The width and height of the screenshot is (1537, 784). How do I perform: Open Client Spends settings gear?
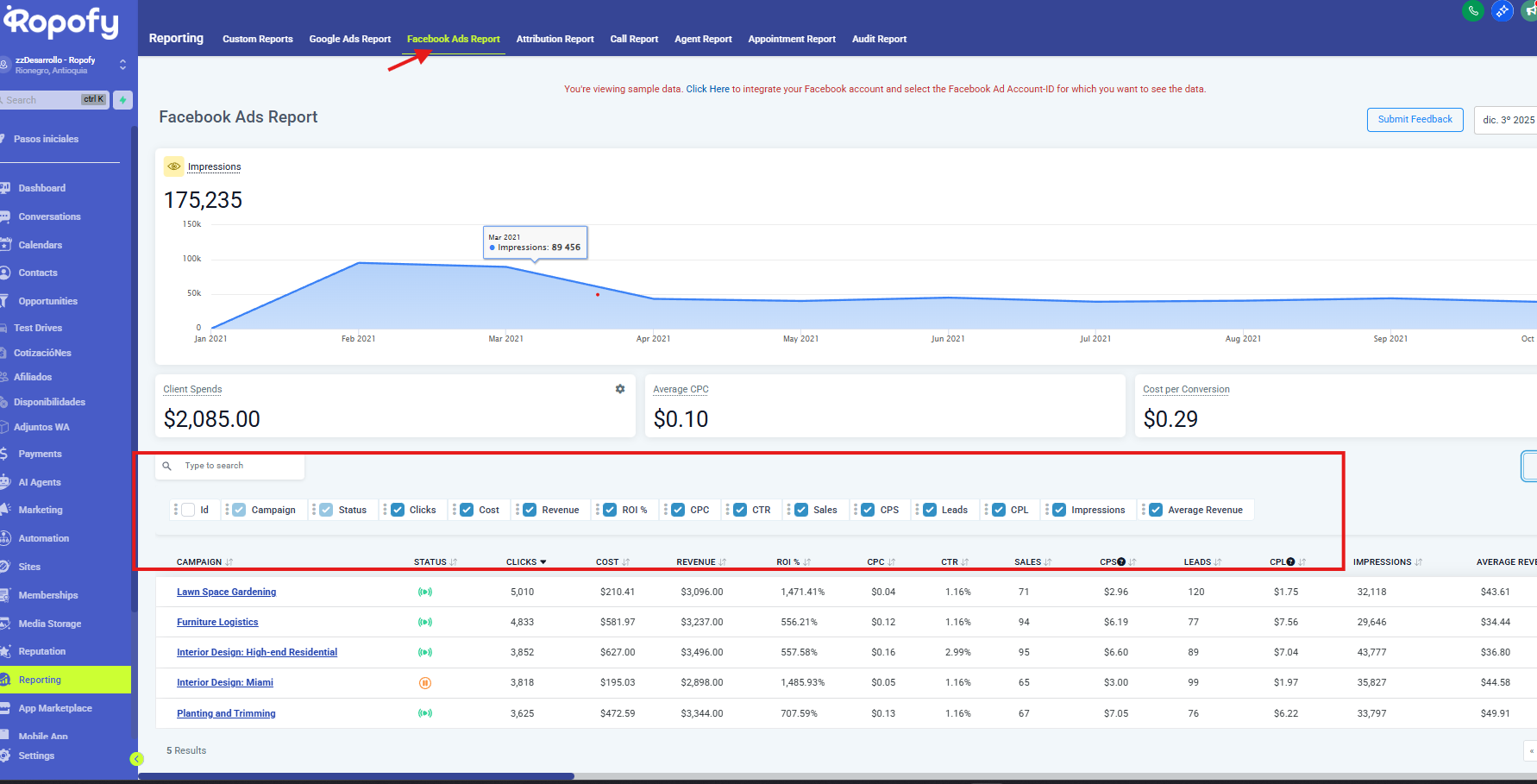tap(619, 389)
